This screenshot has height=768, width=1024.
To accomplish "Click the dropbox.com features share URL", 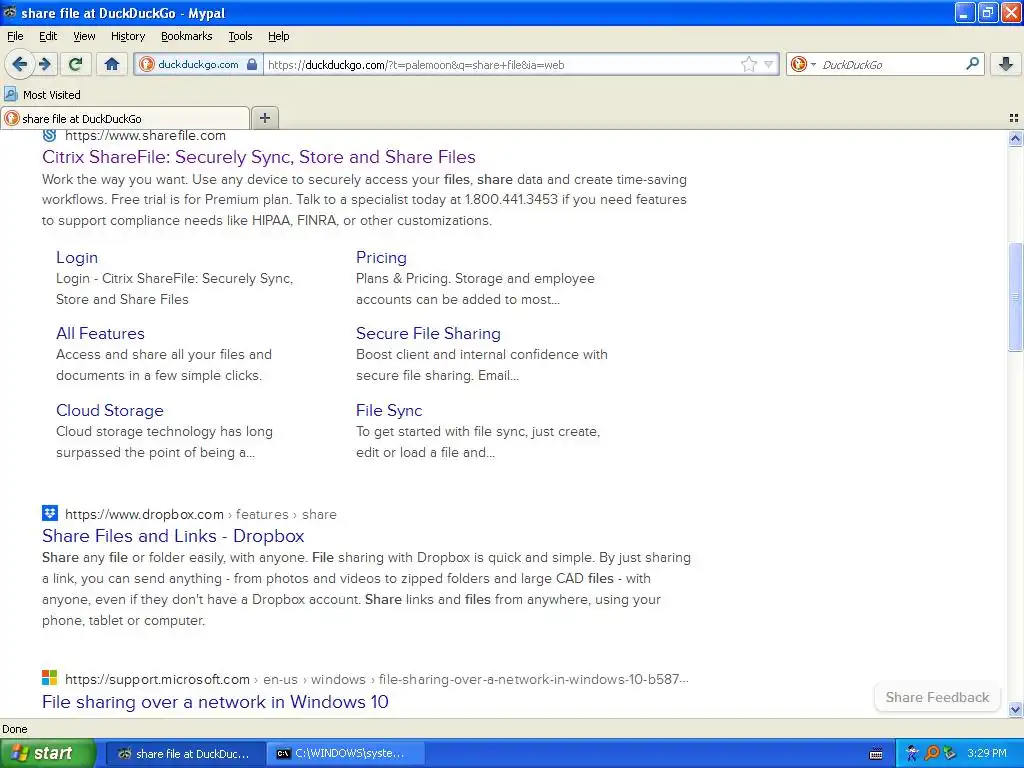I will tap(200, 514).
